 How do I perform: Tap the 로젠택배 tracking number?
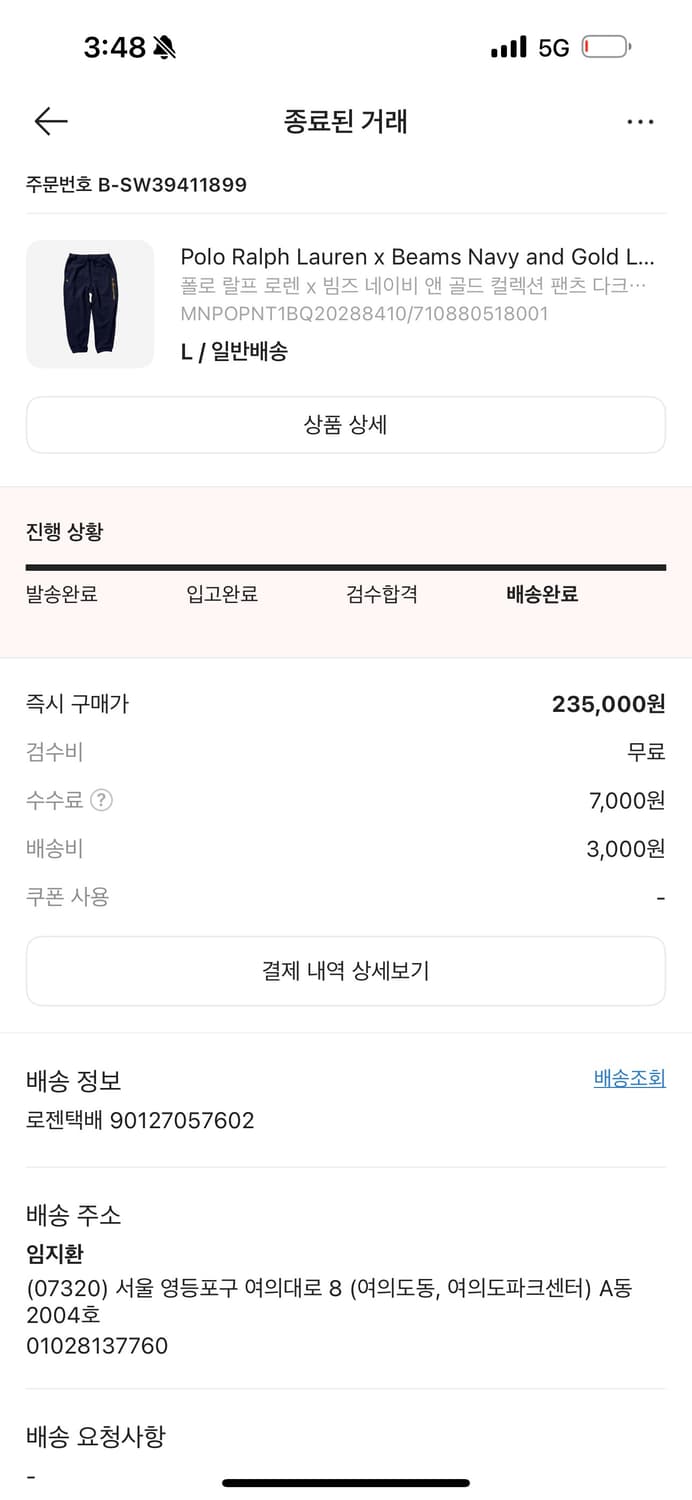pyautogui.click(x=140, y=1121)
